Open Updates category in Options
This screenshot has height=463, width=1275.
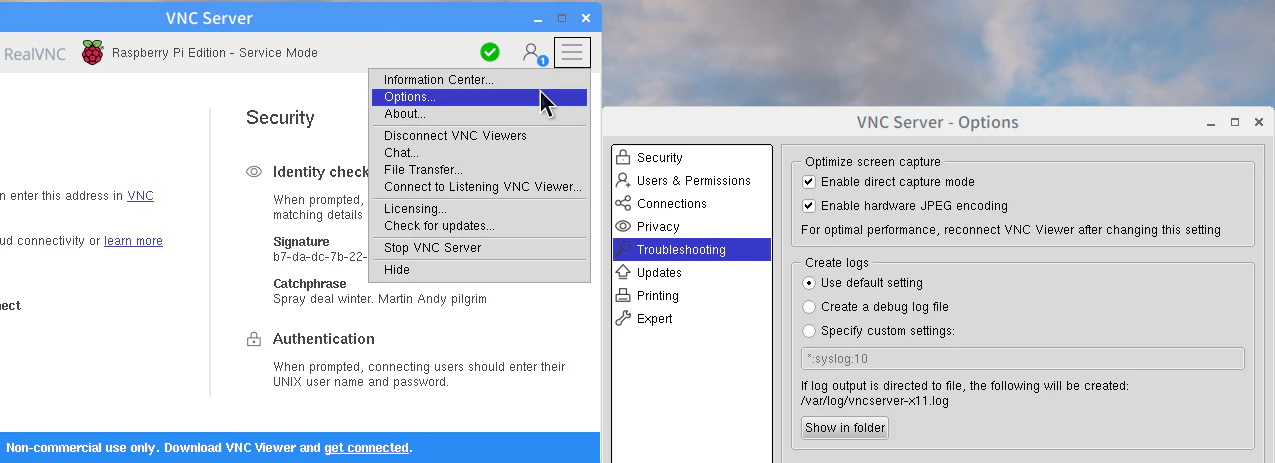[x=692, y=272]
